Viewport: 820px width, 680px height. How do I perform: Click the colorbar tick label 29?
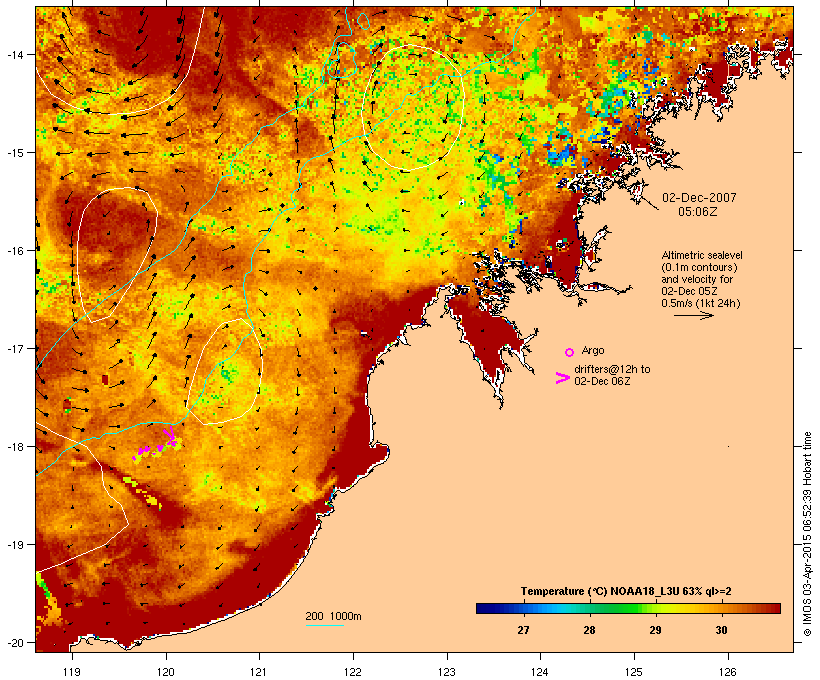(655, 630)
